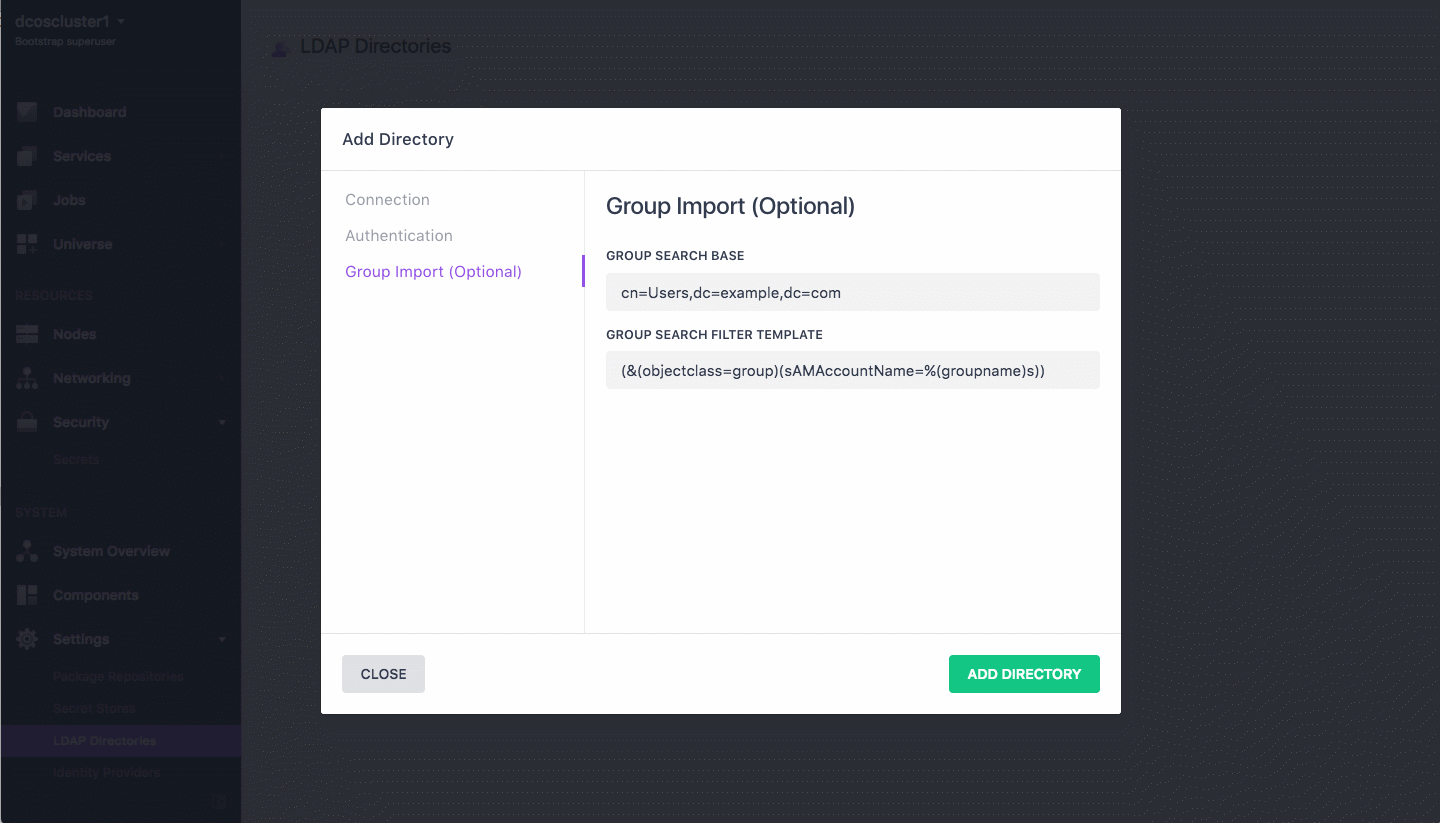Click the Jobs sidebar icon
The width and height of the screenshot is (1440, 823).
(x=27, y=200)
